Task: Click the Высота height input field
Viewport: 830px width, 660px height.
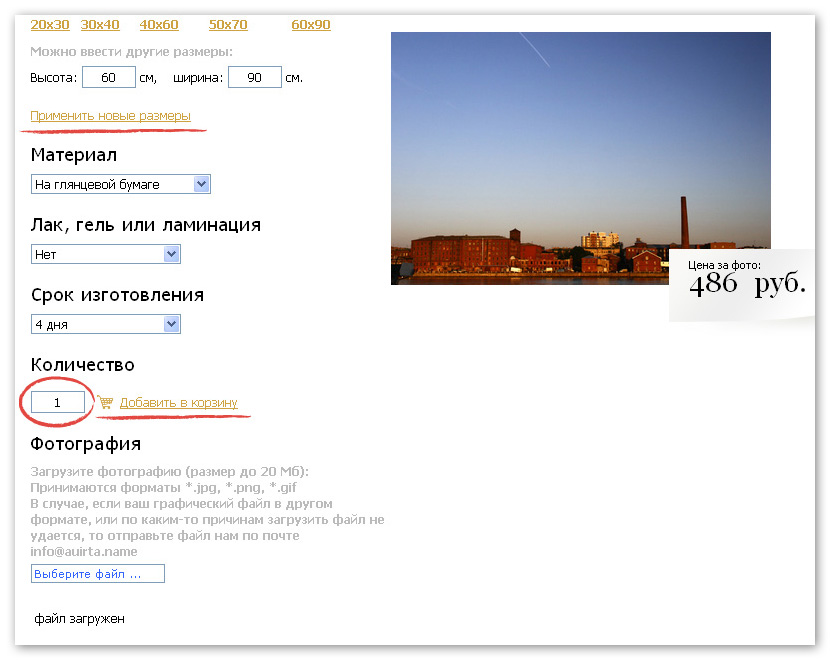Action: coord(109,77)
